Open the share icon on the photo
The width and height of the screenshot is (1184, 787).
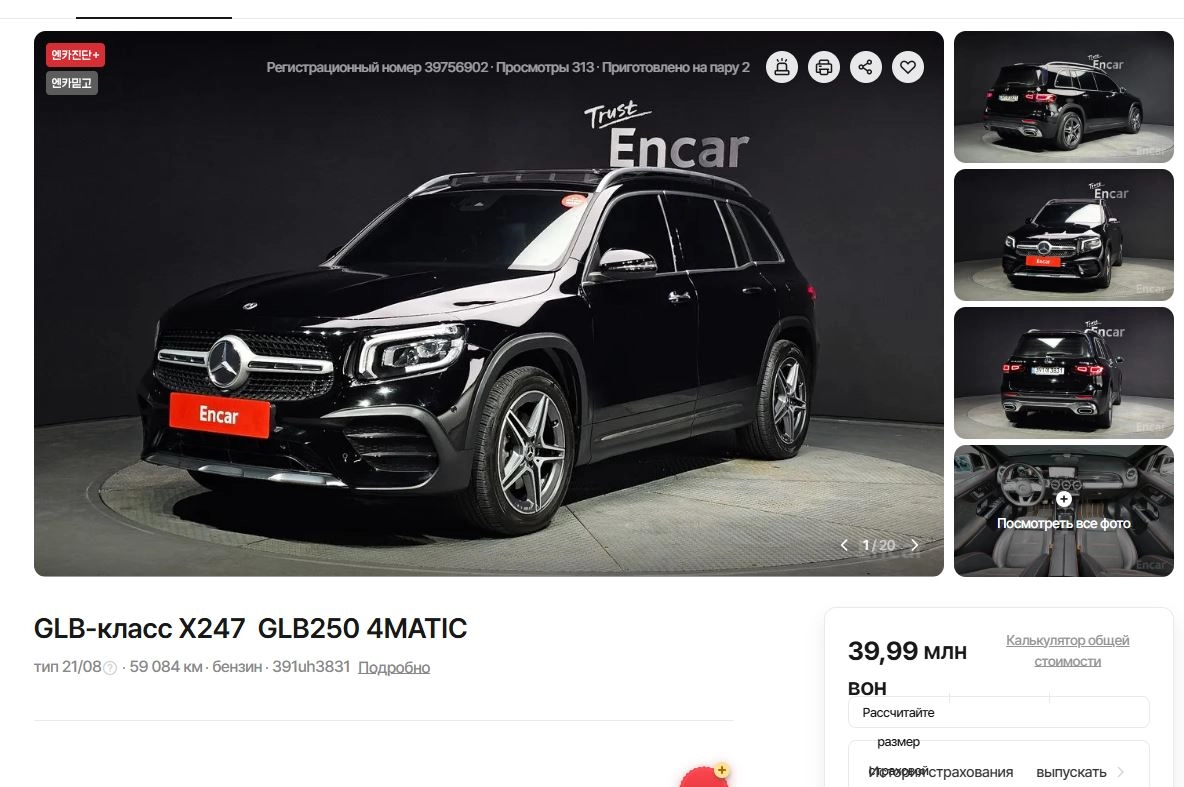pyautogui.click(x=865, y=67)
